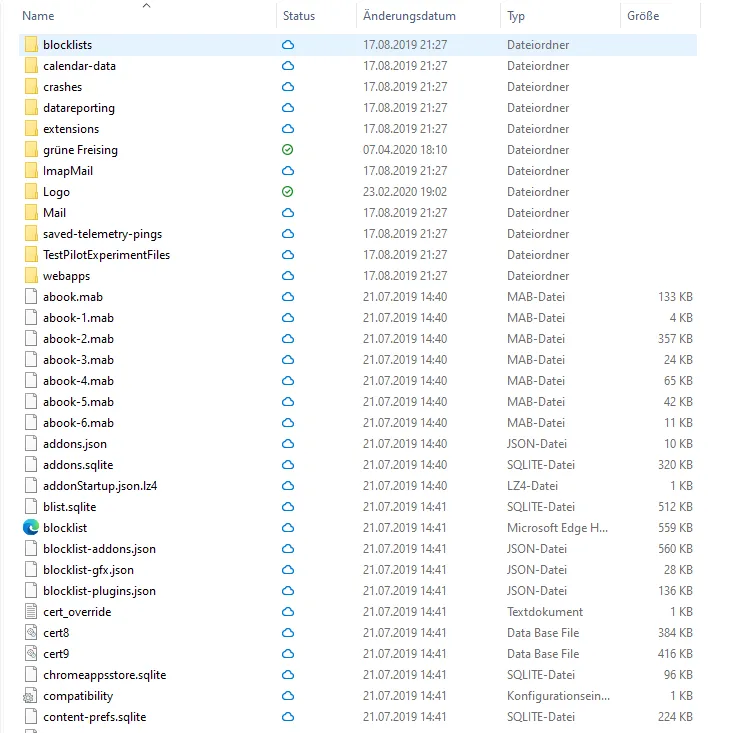
Task: Click the datareporting folder icon
Action: click(x=31, y=108)
